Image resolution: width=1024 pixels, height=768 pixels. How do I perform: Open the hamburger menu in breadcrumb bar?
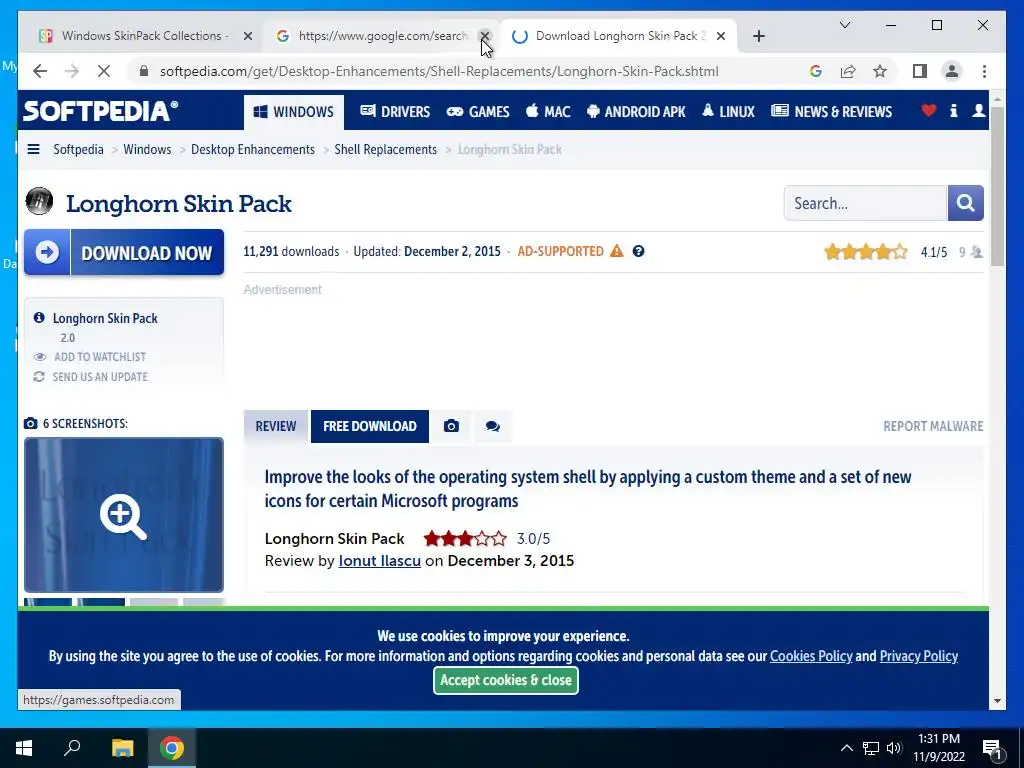click(x=33, y=150)
